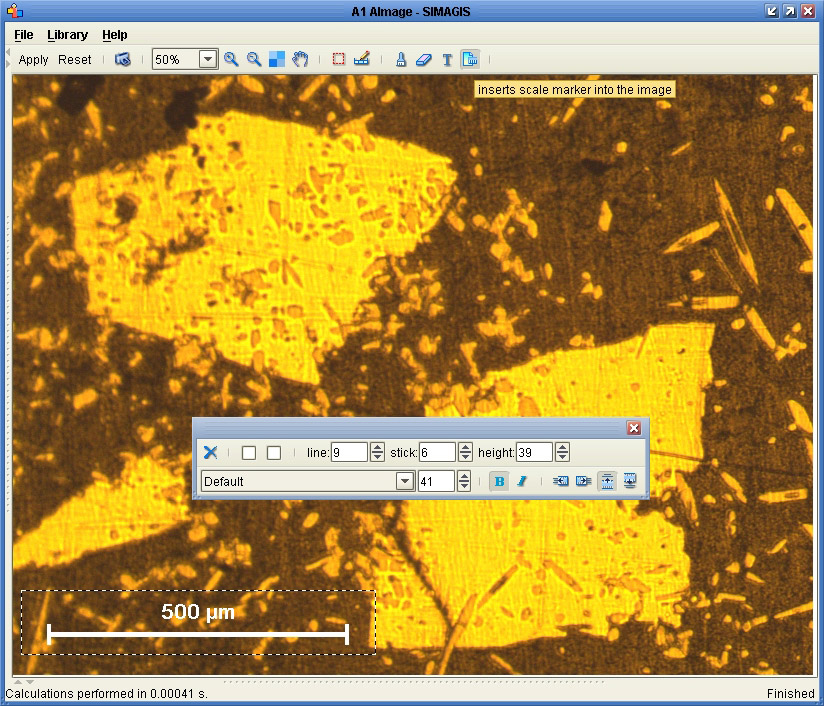Image resolution: width=824 pixels, height=706 pixels.
Task: Open the Library menu
Action: point(67,35)
